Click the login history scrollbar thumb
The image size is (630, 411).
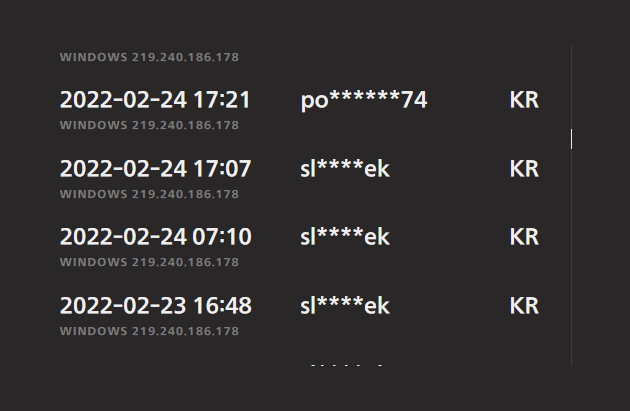(x=571, y=139)
